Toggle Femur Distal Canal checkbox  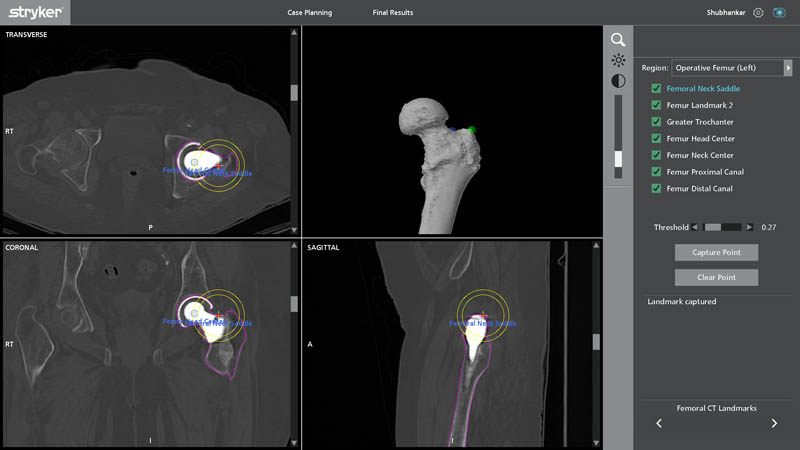[x=656, y=188]
